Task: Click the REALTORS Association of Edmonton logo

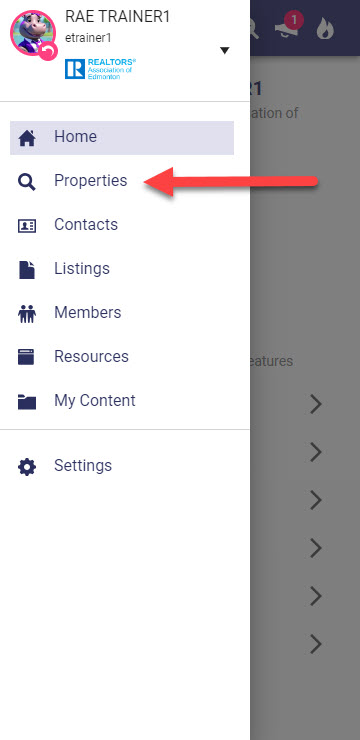Action: point(100,69)
